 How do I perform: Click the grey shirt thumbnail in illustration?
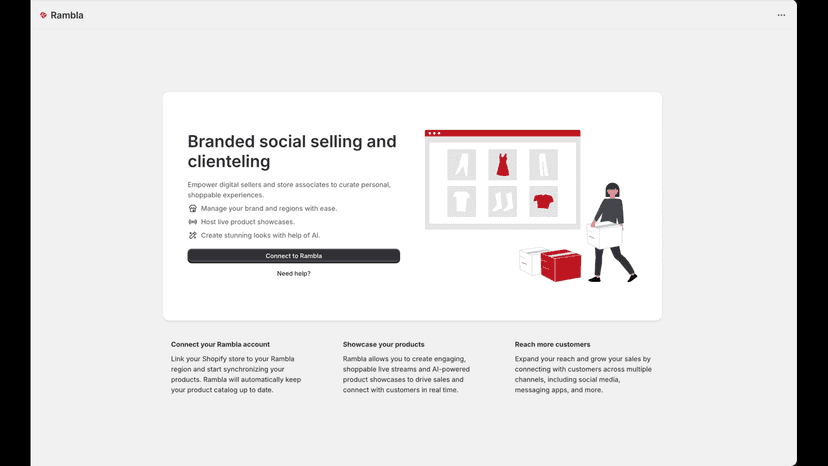[x=461, y=201]
